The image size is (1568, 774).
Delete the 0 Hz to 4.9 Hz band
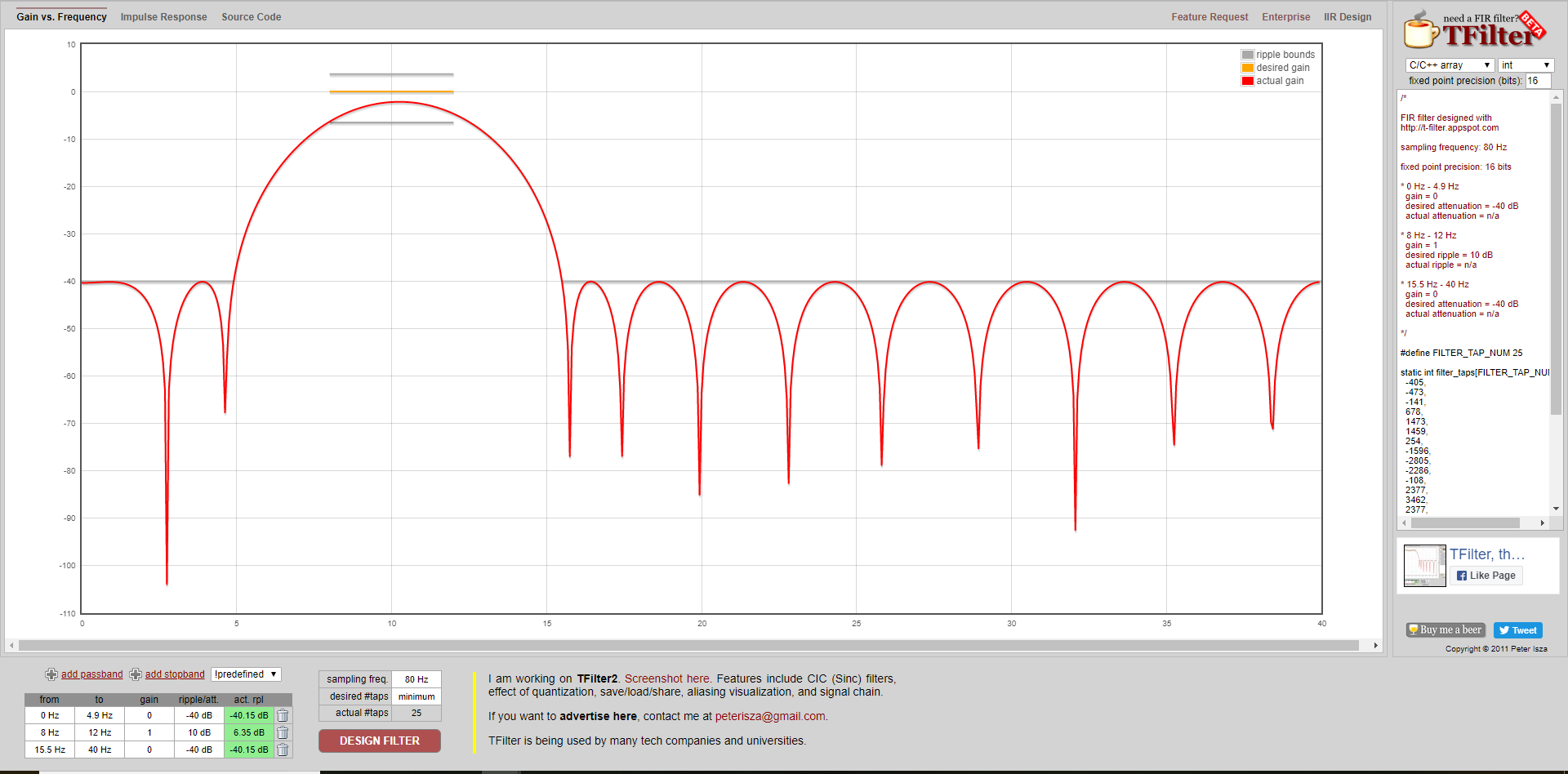pos(283,715)
